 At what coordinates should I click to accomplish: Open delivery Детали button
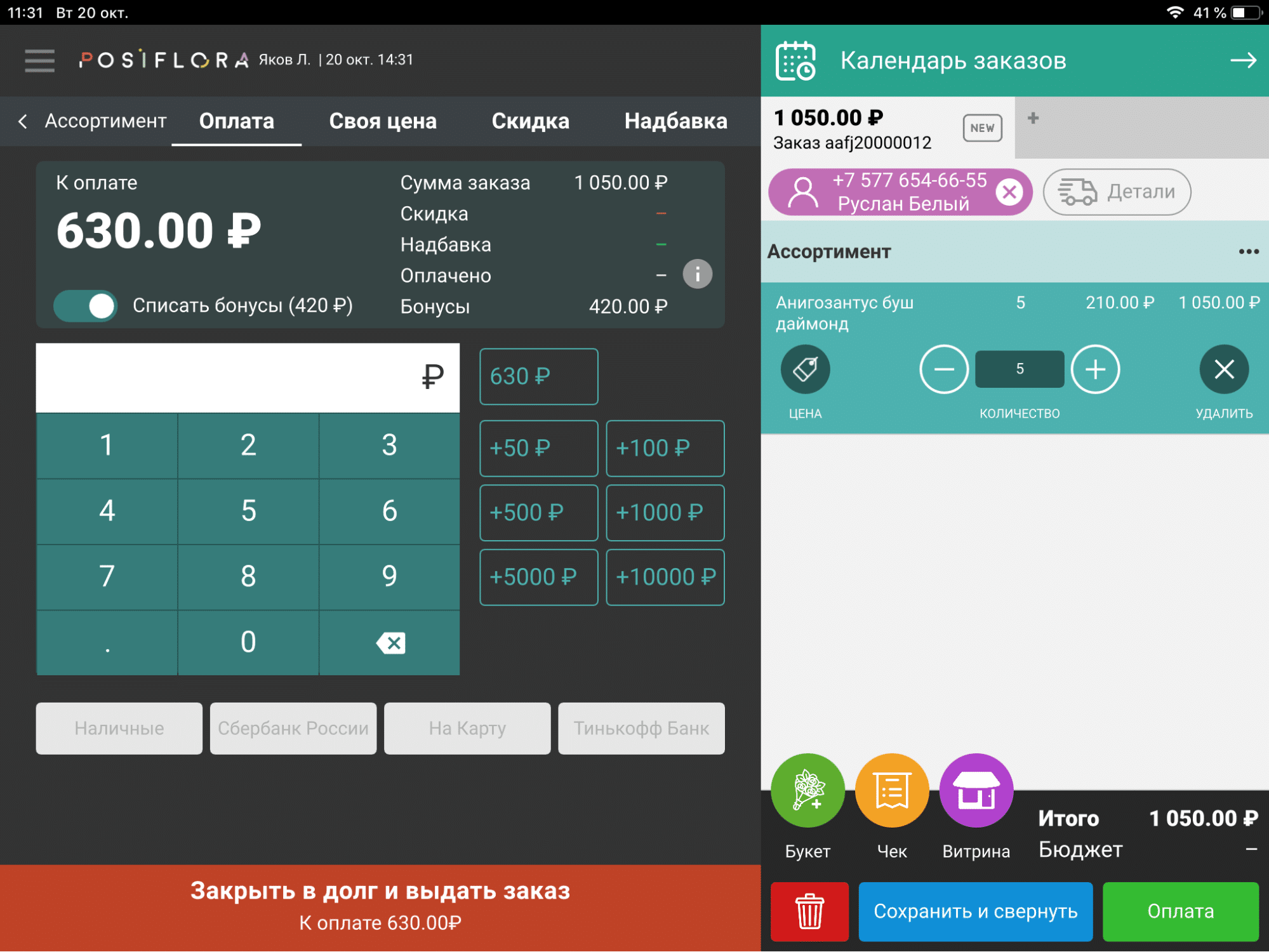point(1117,192)
